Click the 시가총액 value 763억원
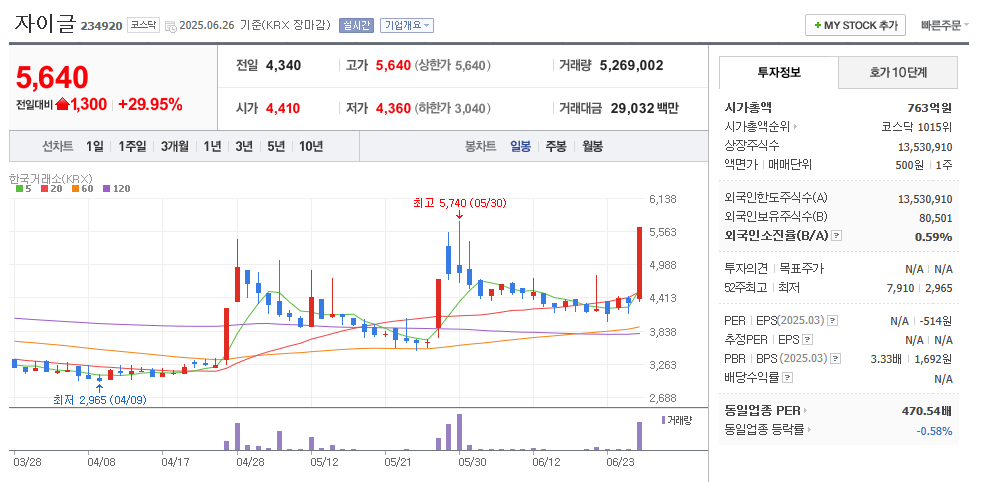The height and width of the screenshot is (482, 983). (929, 108)
